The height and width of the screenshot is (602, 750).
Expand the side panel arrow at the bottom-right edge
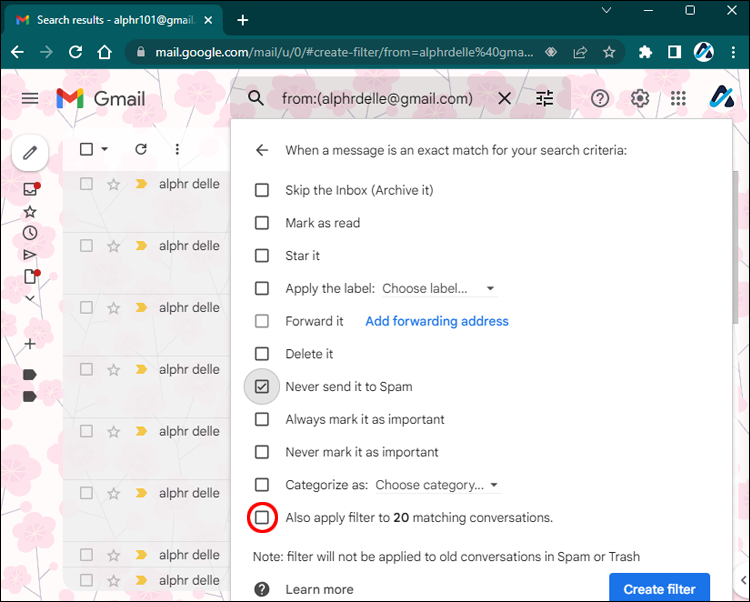743,580
